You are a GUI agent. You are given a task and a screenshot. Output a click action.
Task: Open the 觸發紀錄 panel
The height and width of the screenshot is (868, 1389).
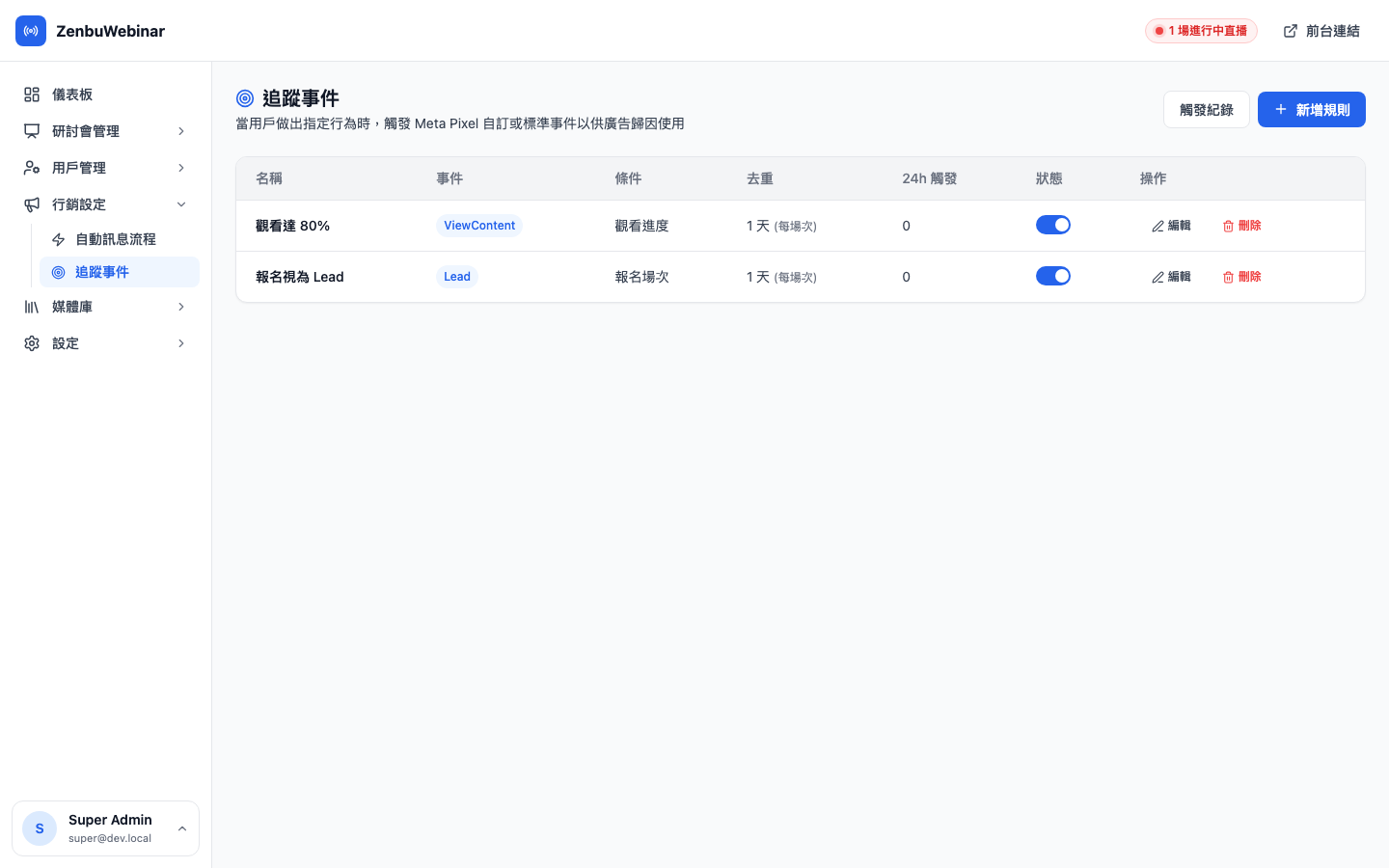point(1206,109)
